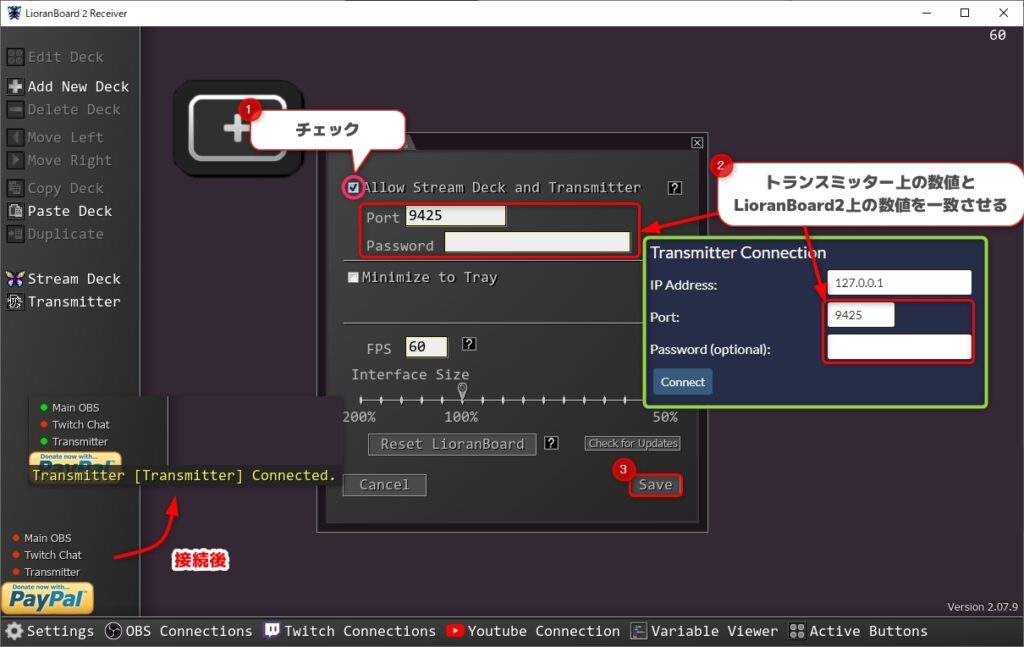
Task: Open the Twitch Connections menu
Action: 350,631
